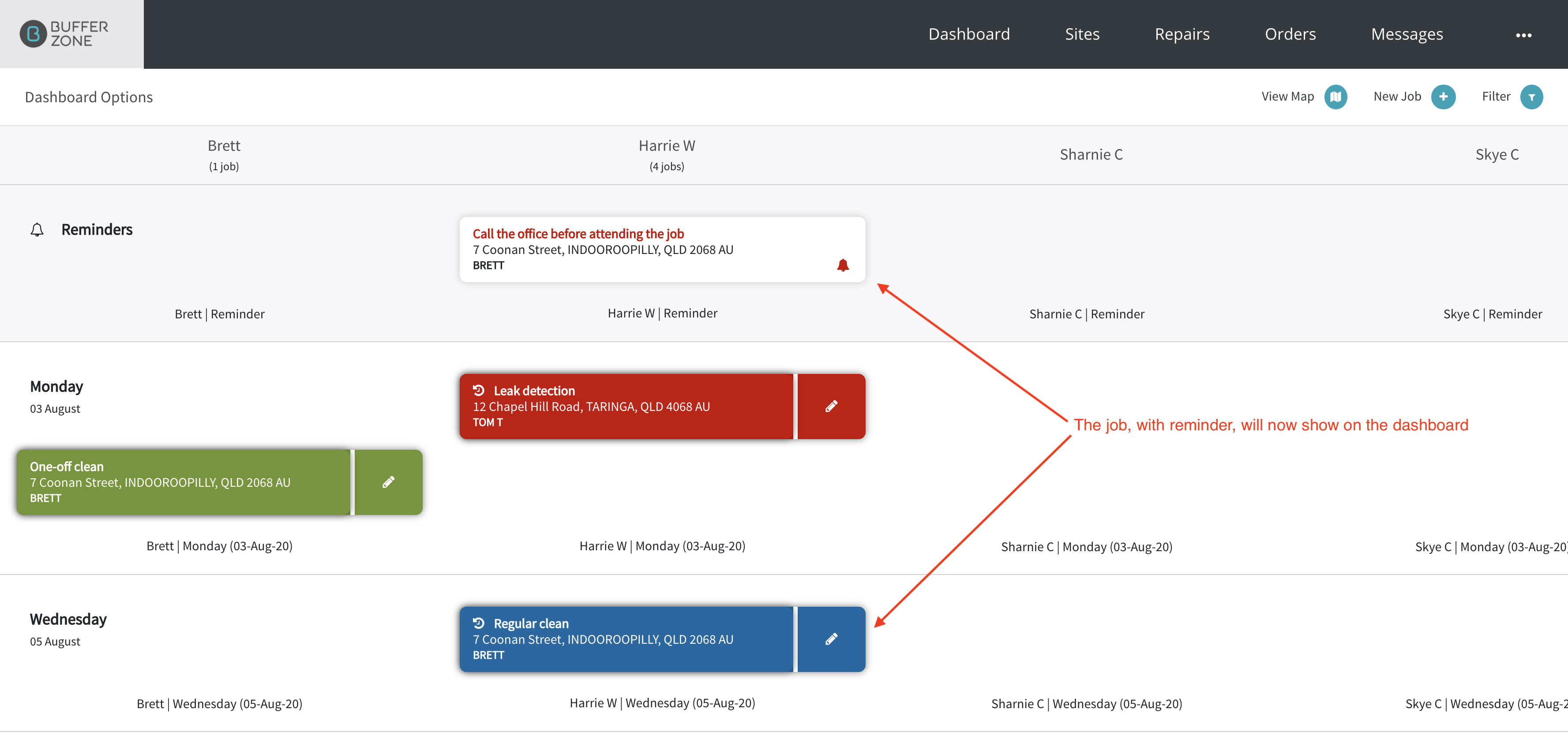Open the Orders menu item
Screen dimensions: 1568x739
point(1290,34)
